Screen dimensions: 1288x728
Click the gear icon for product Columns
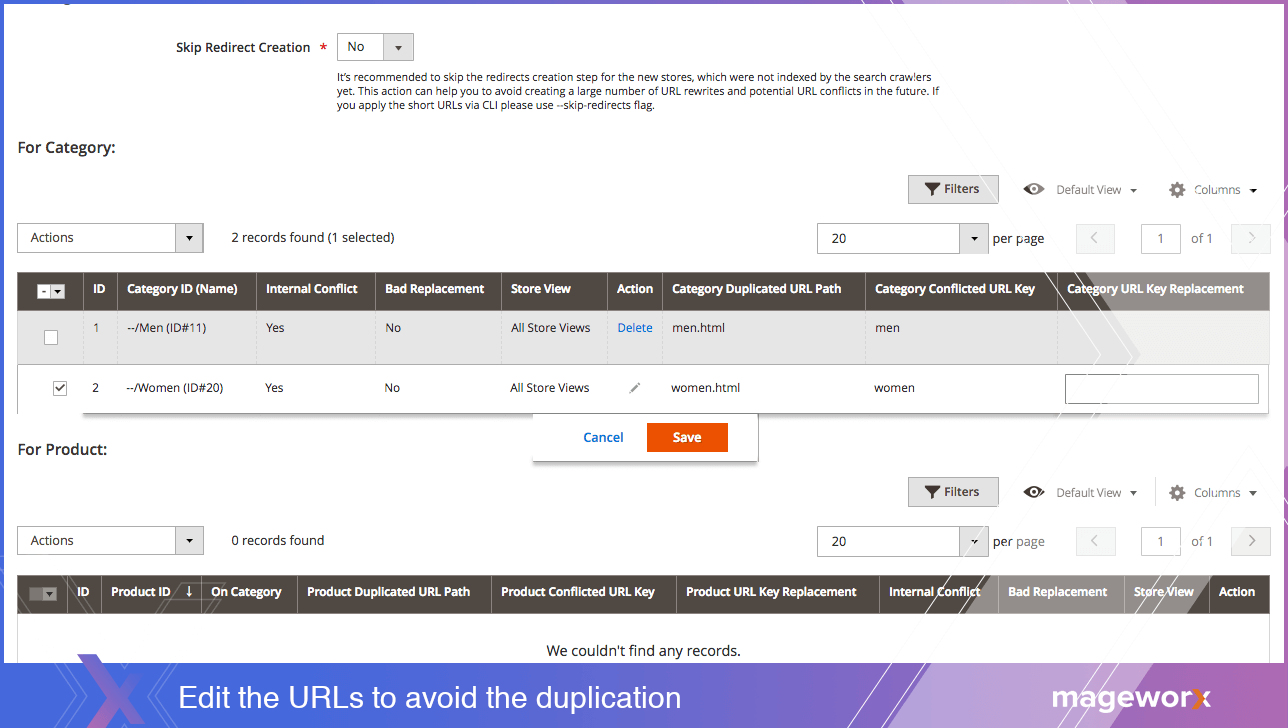pyautogui.click(x=1177, y=493)
